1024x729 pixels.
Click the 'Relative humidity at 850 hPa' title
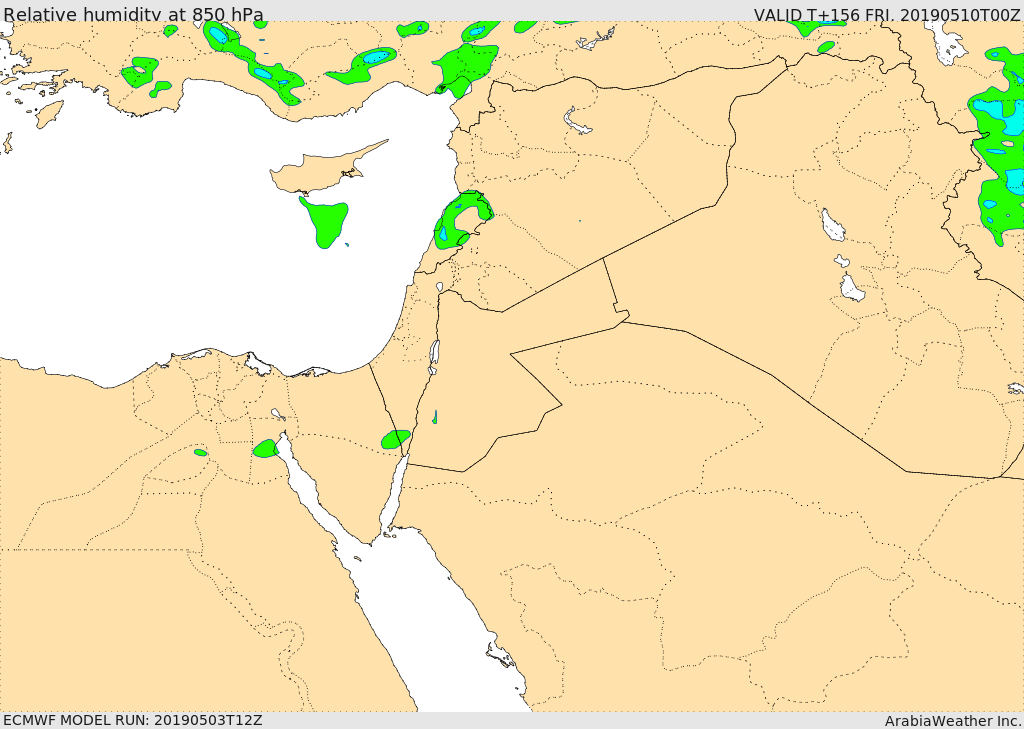coord(133,14)
